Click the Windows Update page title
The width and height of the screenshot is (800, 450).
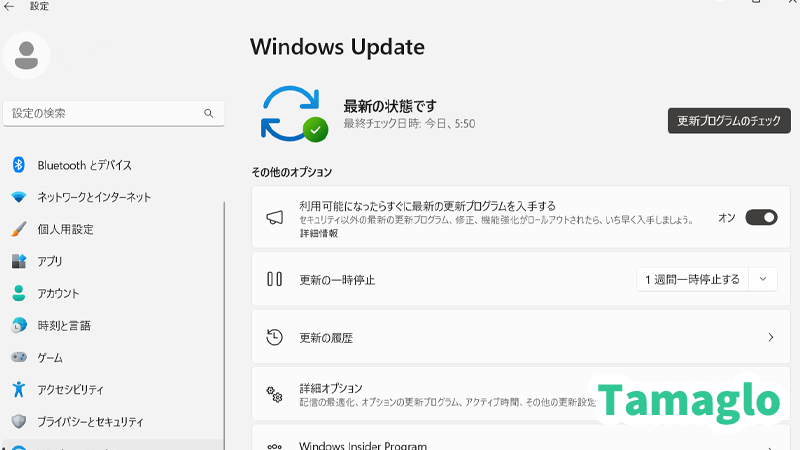tap(337, 47)
